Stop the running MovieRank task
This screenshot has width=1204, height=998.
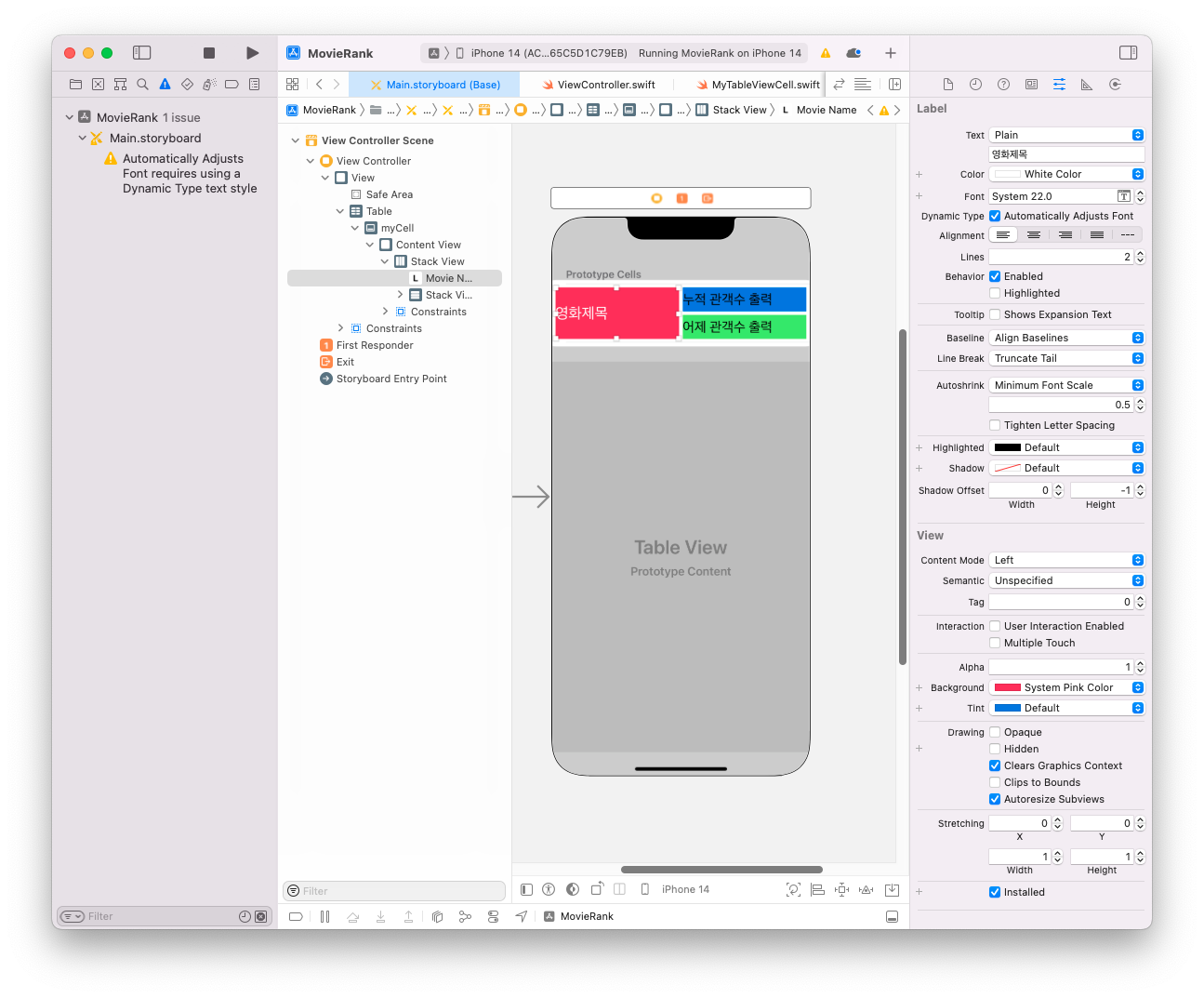[209, 53]
